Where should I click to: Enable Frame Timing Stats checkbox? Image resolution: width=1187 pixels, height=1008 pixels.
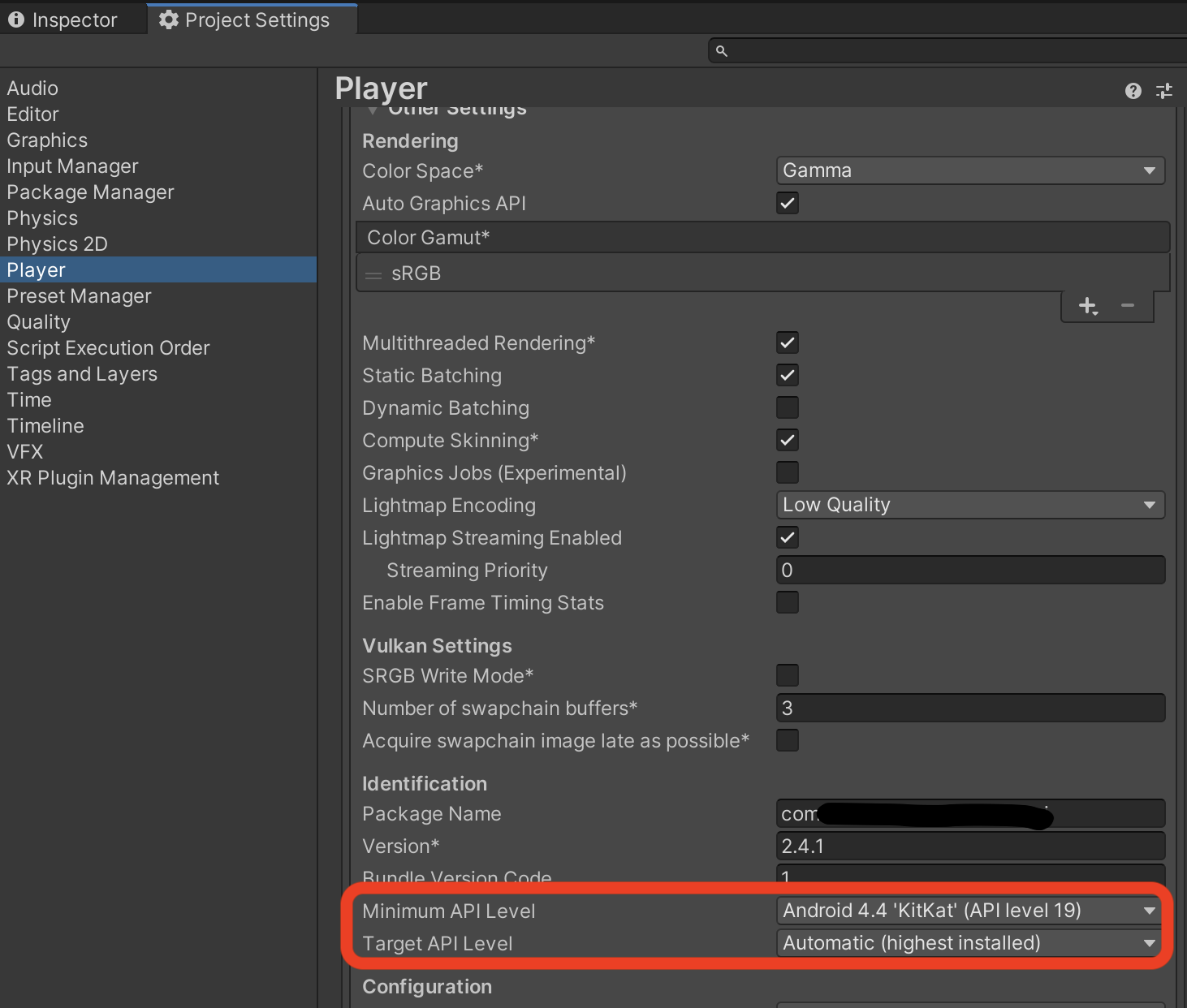tap(787, 602)
